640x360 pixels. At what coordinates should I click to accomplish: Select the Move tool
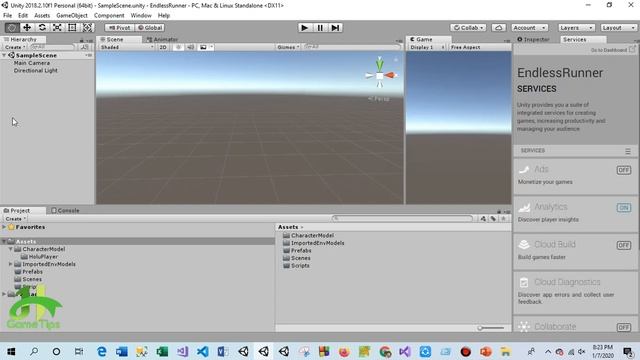[x=27, y=27]
